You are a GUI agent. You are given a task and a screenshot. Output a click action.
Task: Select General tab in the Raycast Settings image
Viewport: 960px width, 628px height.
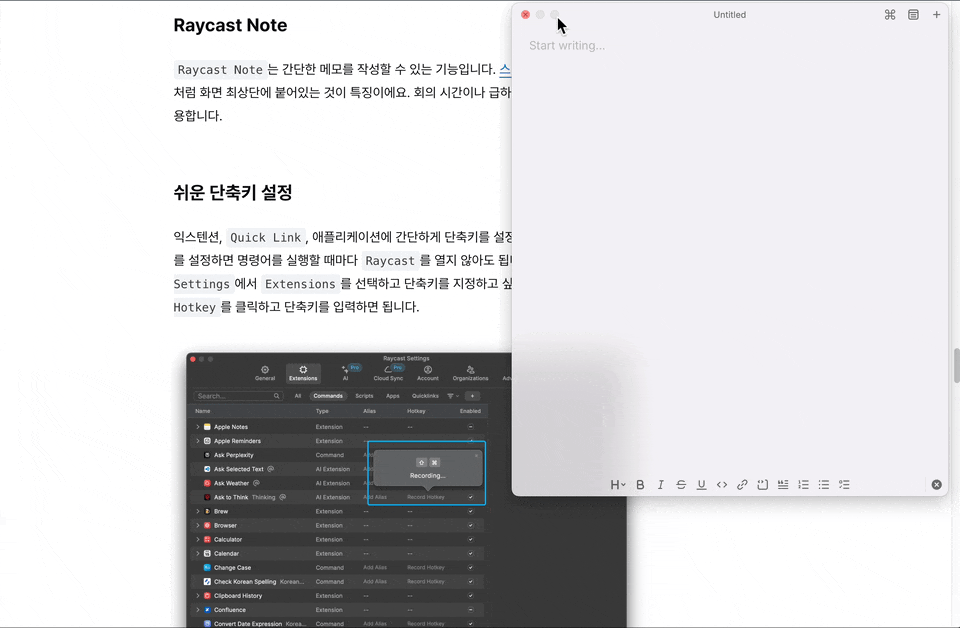[265, 373]
